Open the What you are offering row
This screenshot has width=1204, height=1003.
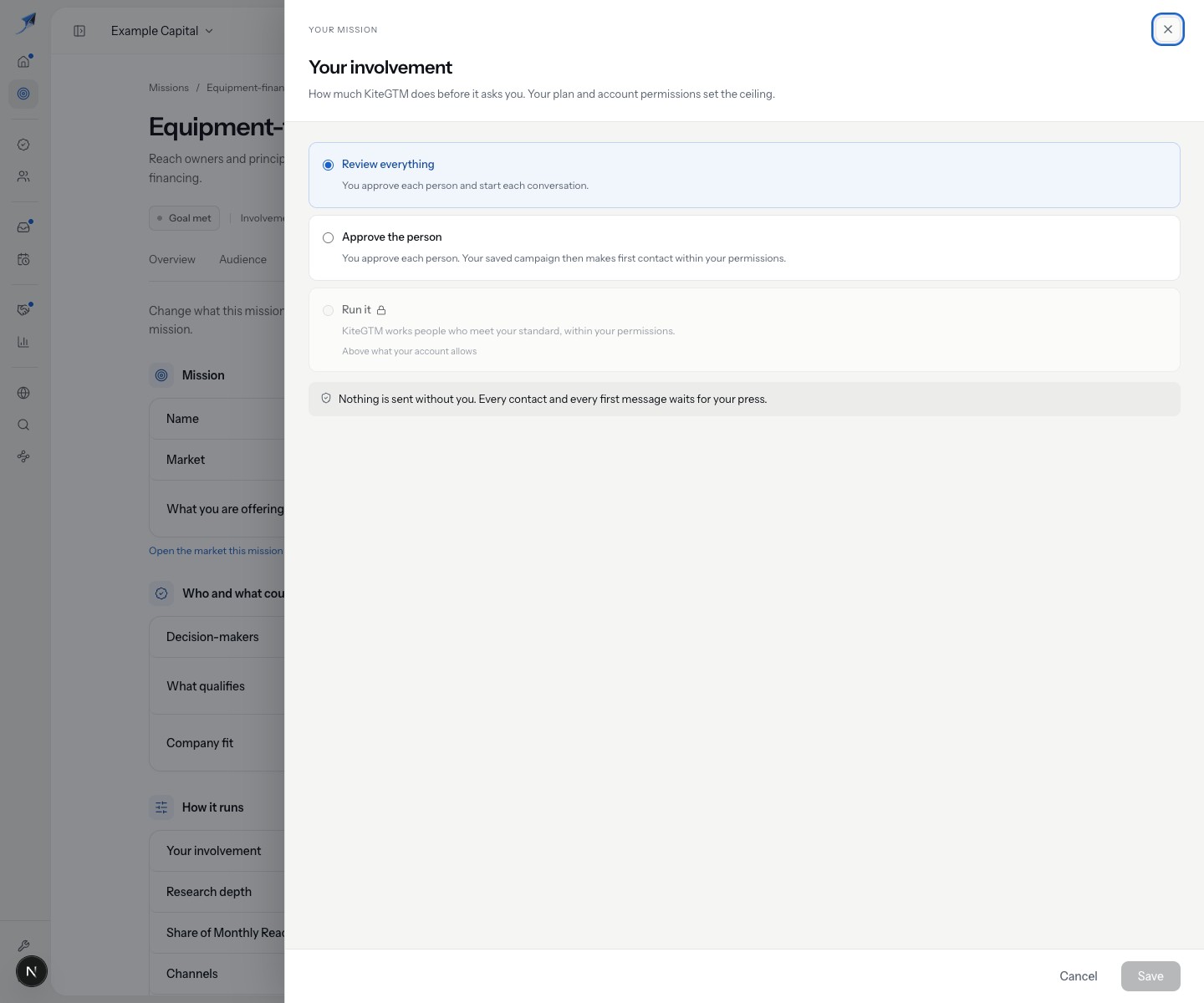(x=217, y=509)
